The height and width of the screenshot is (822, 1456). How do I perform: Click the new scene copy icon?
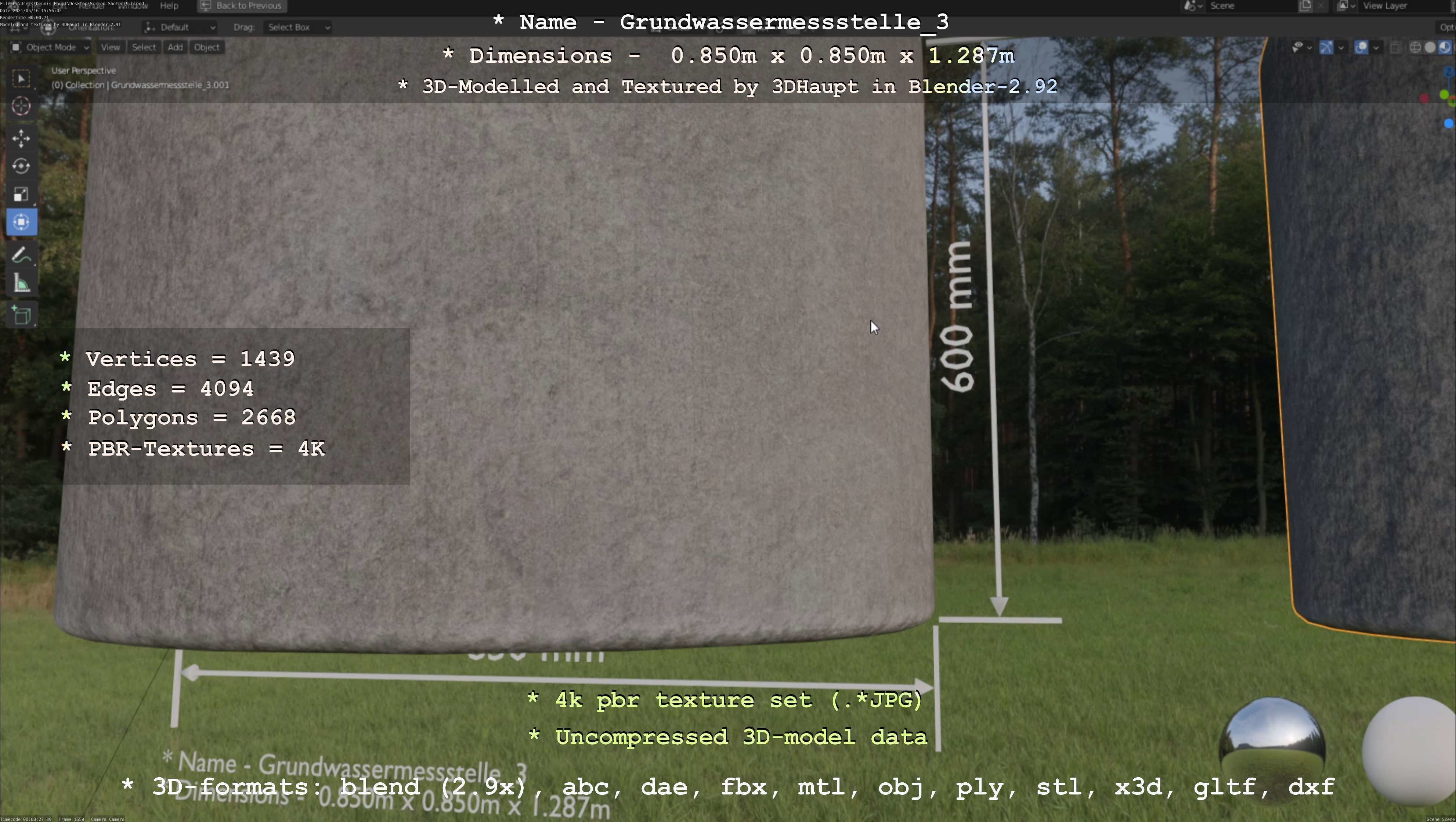pyautogui.click(x=1305, y=6)
